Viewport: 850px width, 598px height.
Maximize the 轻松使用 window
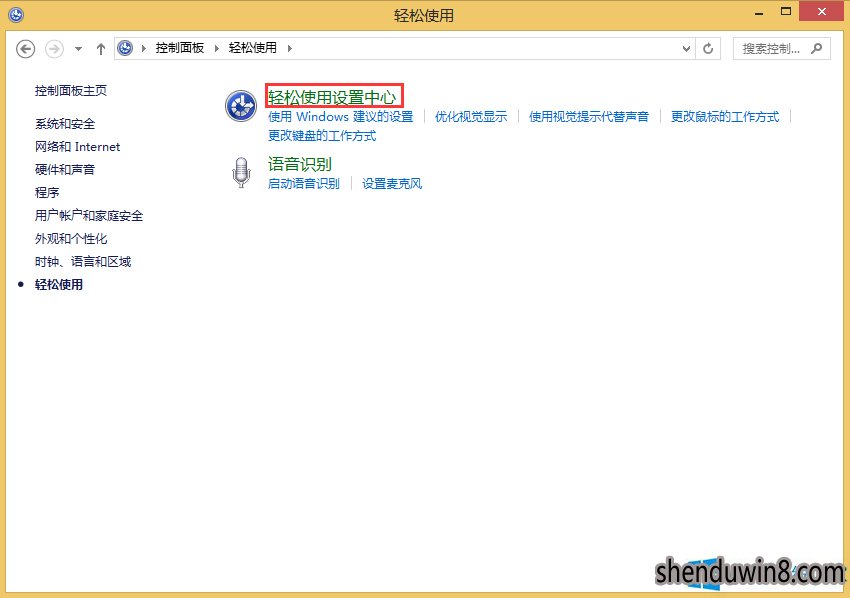pyautogui.click(x=786, y=11)
